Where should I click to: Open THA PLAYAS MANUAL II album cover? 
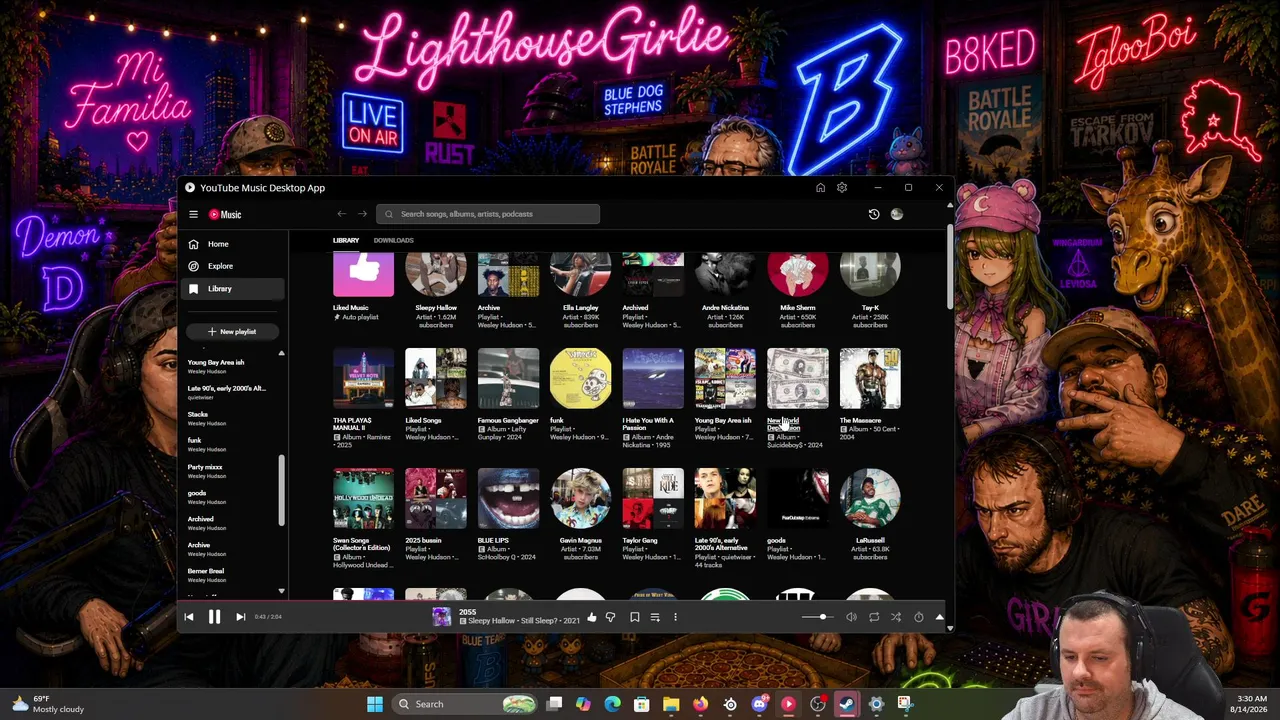(x=363, y=378)
